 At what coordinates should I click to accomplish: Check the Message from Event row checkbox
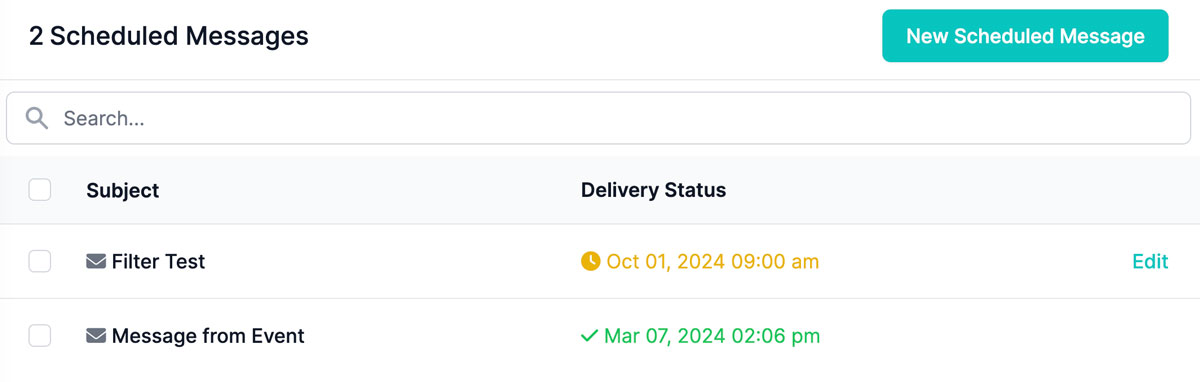(40, 336)
